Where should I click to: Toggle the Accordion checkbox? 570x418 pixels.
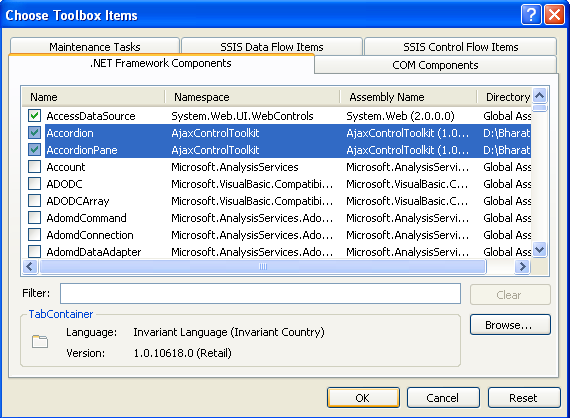tap(35, 133)
